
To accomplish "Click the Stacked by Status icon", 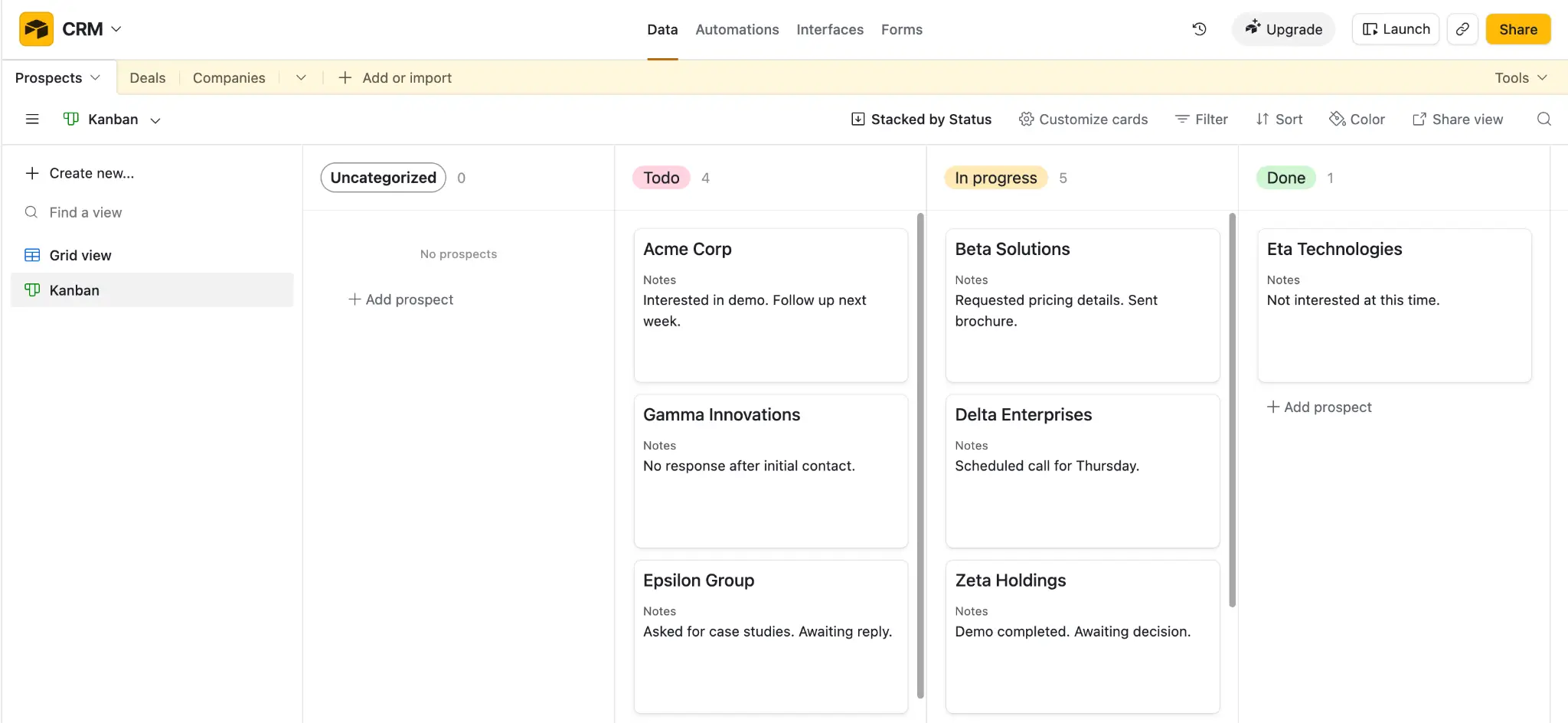I will pyautogui.click(x=858, y=119).
